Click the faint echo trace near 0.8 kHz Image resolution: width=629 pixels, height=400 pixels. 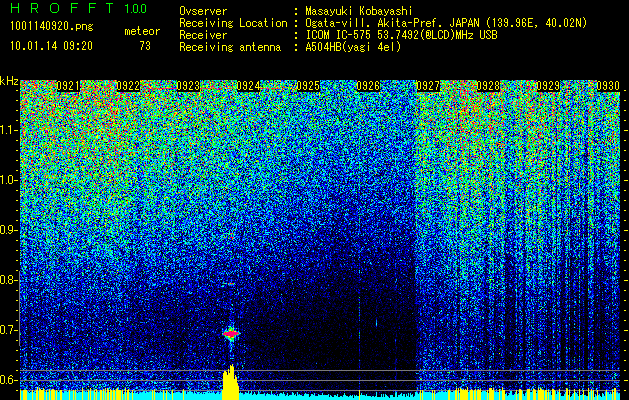pos(229,284)
